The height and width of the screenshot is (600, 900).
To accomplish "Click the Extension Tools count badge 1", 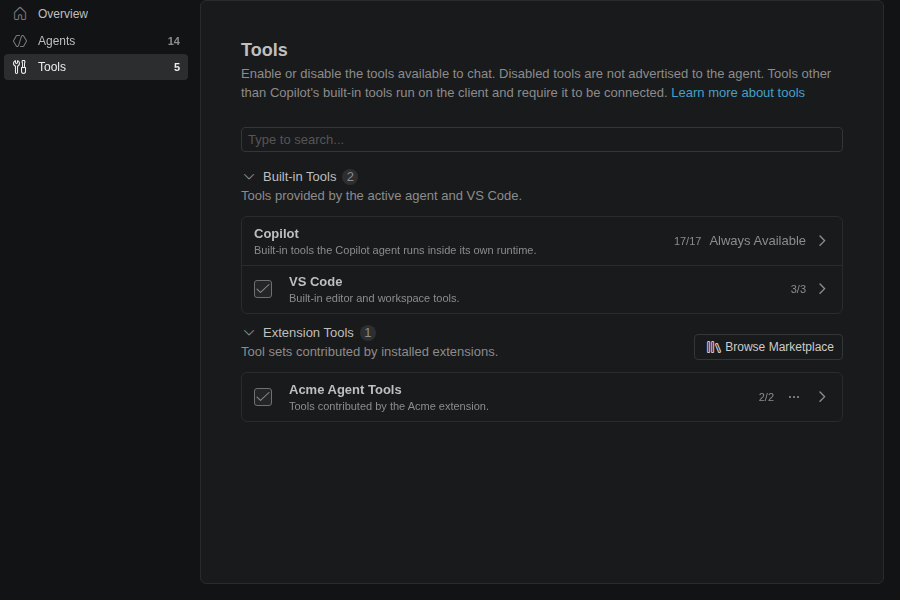I will click(367, 333).
